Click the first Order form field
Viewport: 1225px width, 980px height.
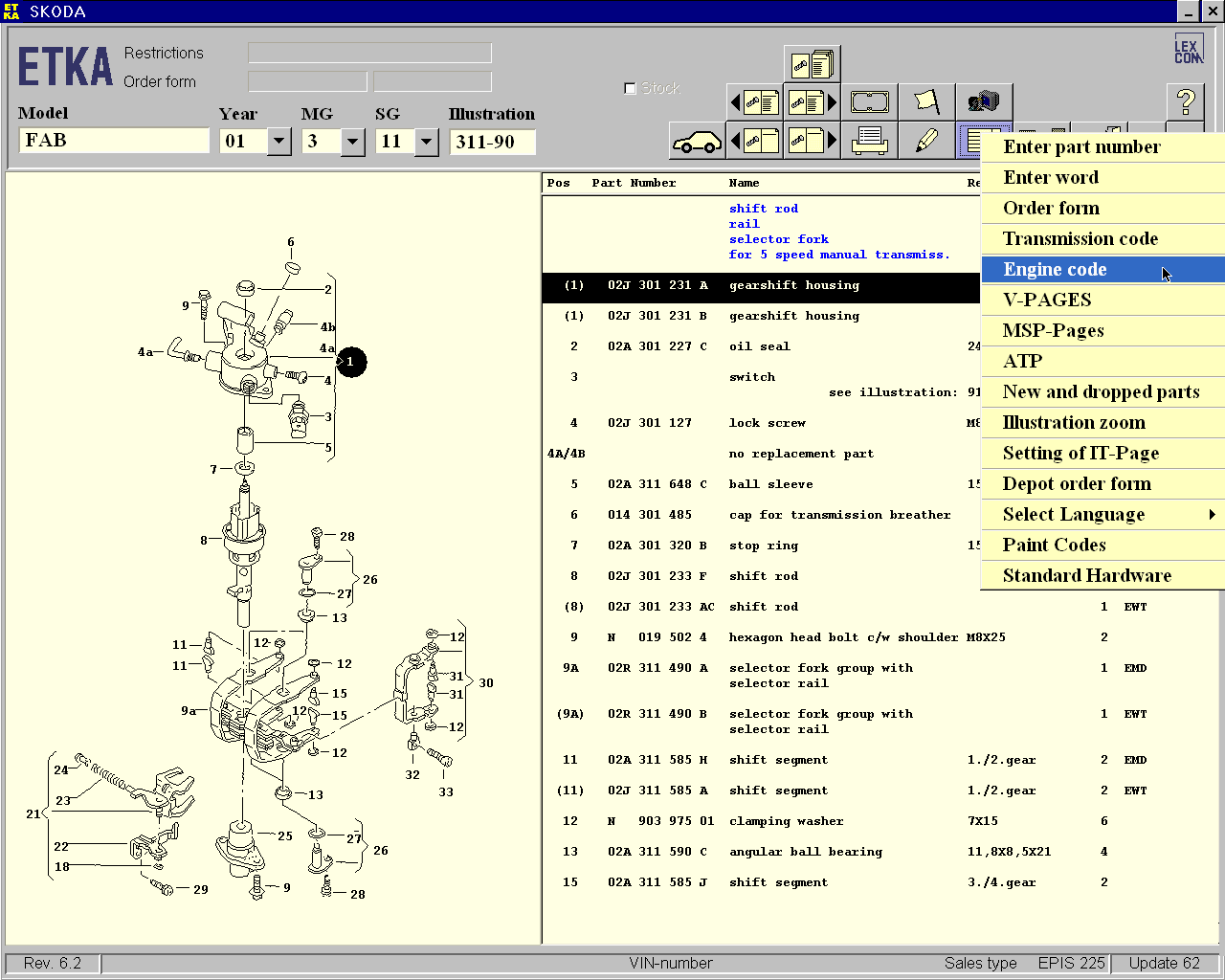[x=307, y=81]
